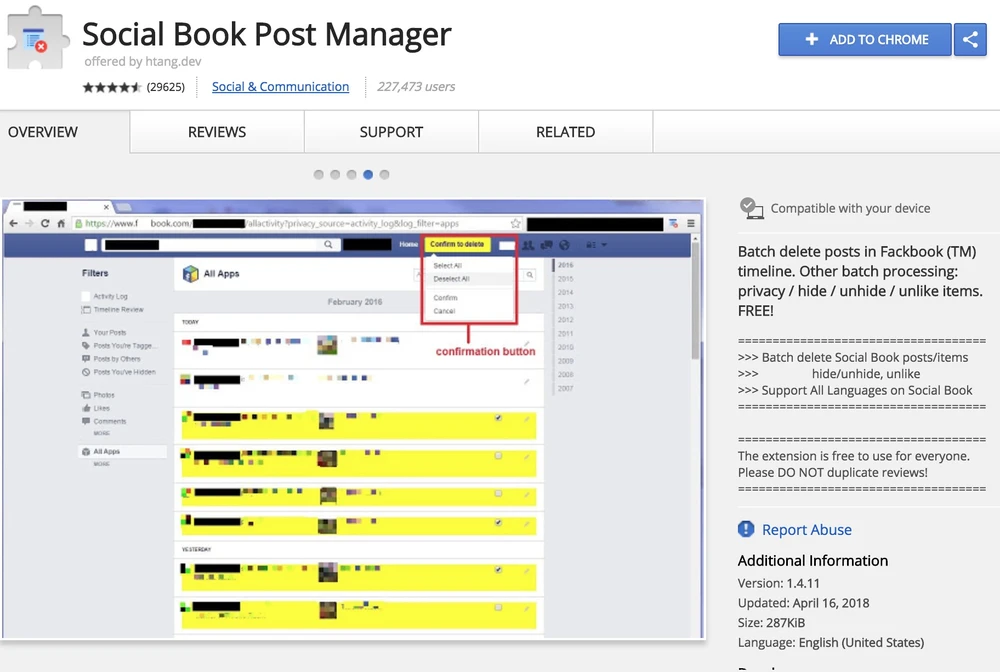1000x672 pixels.
Task: Click the tag icon beside Posts You're Tagged
Action: [x=85, y=346]
